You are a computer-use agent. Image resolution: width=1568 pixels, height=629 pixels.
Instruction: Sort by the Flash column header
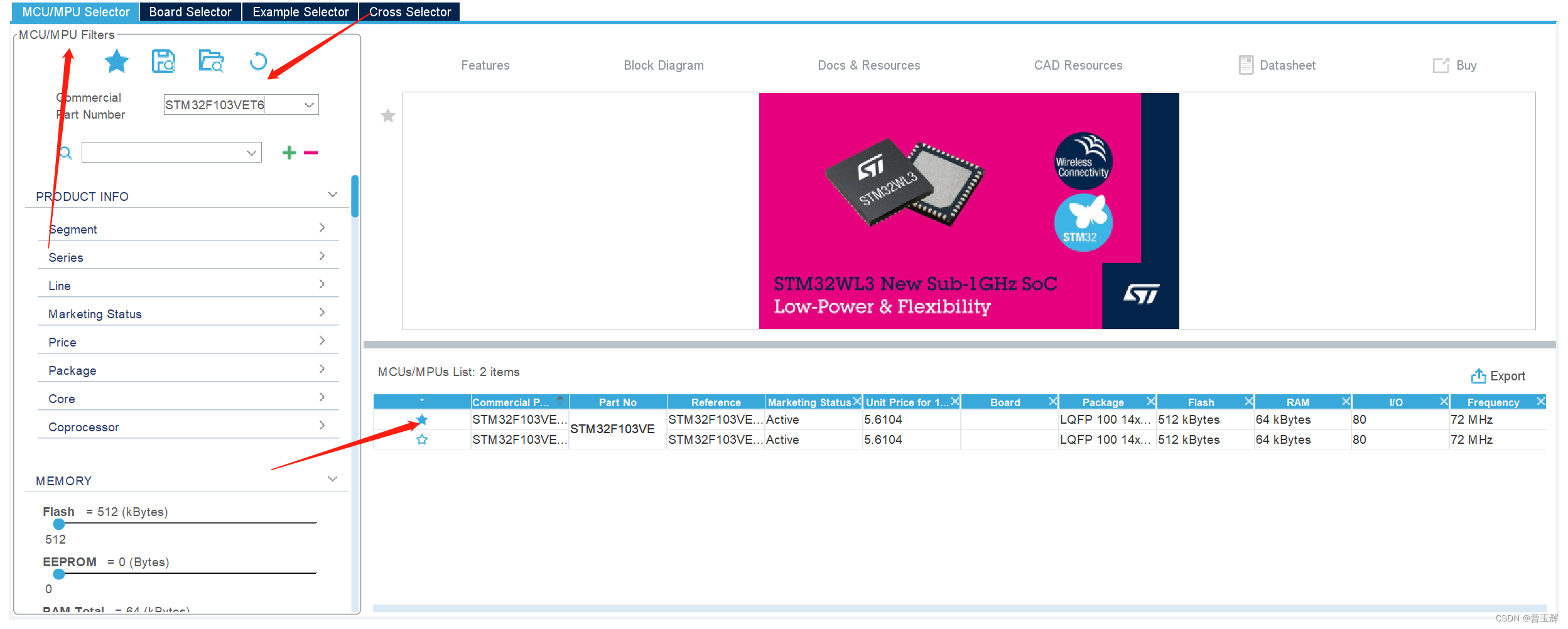coord(1201,402)
